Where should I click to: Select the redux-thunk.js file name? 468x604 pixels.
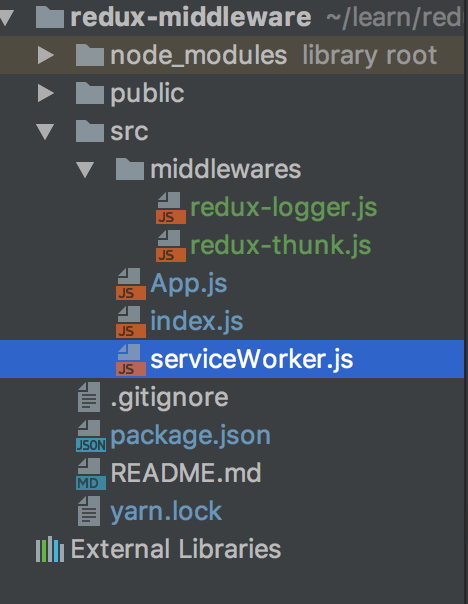[280, 247]
